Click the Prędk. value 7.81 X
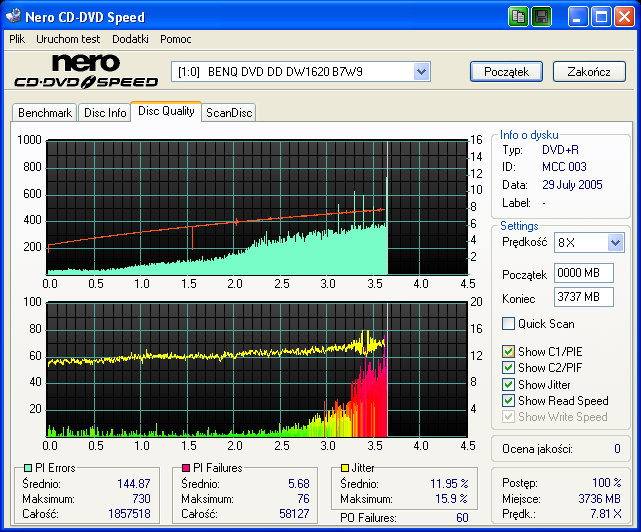 click(605, 514)
